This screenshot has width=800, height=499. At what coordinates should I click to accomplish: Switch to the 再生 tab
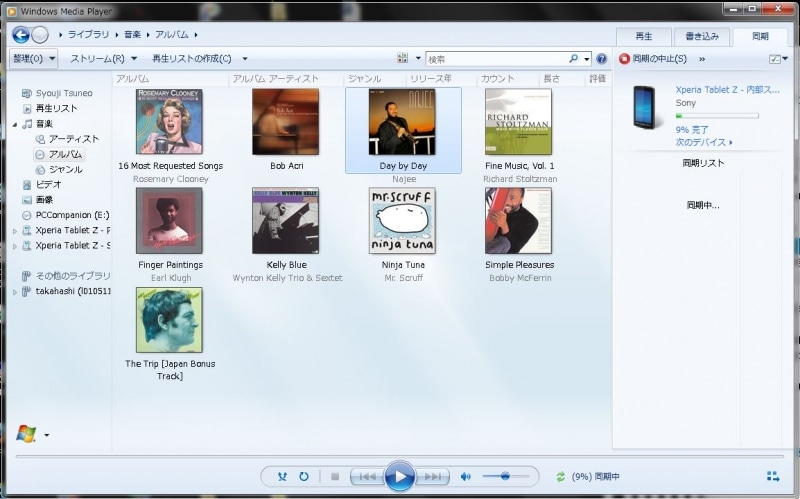(x=644, y=36)
